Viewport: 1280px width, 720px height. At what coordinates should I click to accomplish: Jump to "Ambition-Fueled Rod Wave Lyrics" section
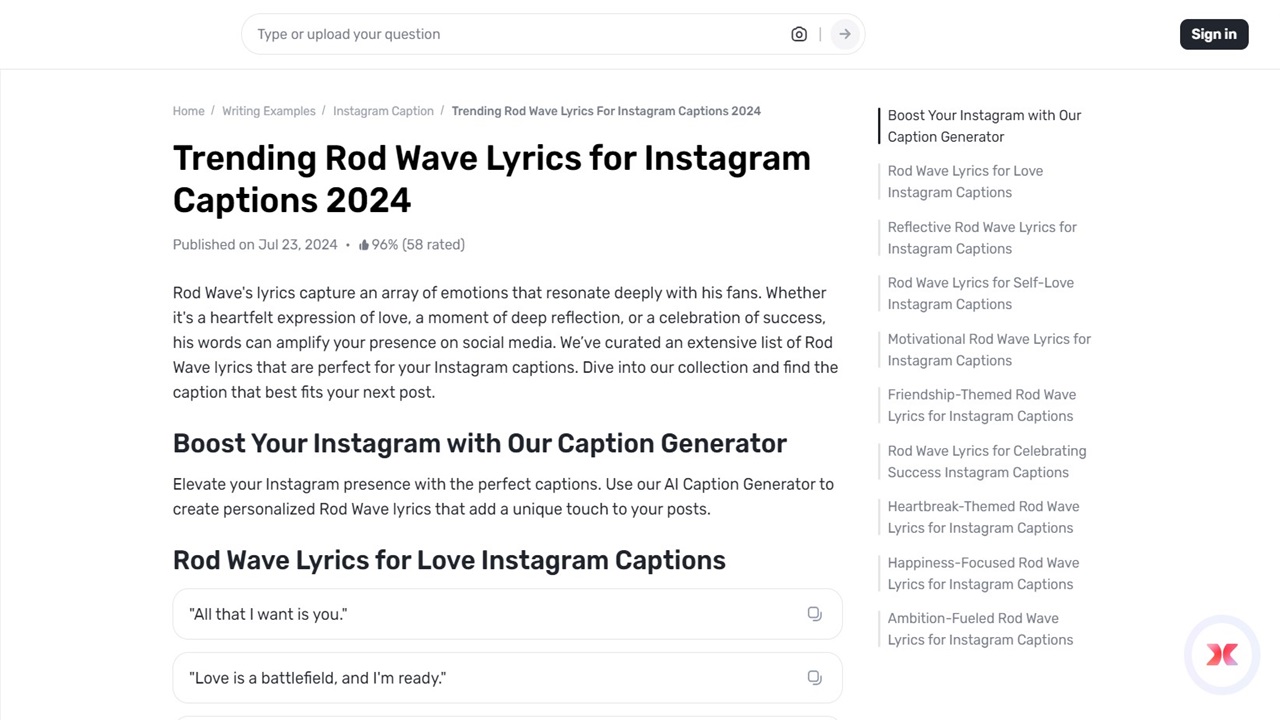(980, 629)
